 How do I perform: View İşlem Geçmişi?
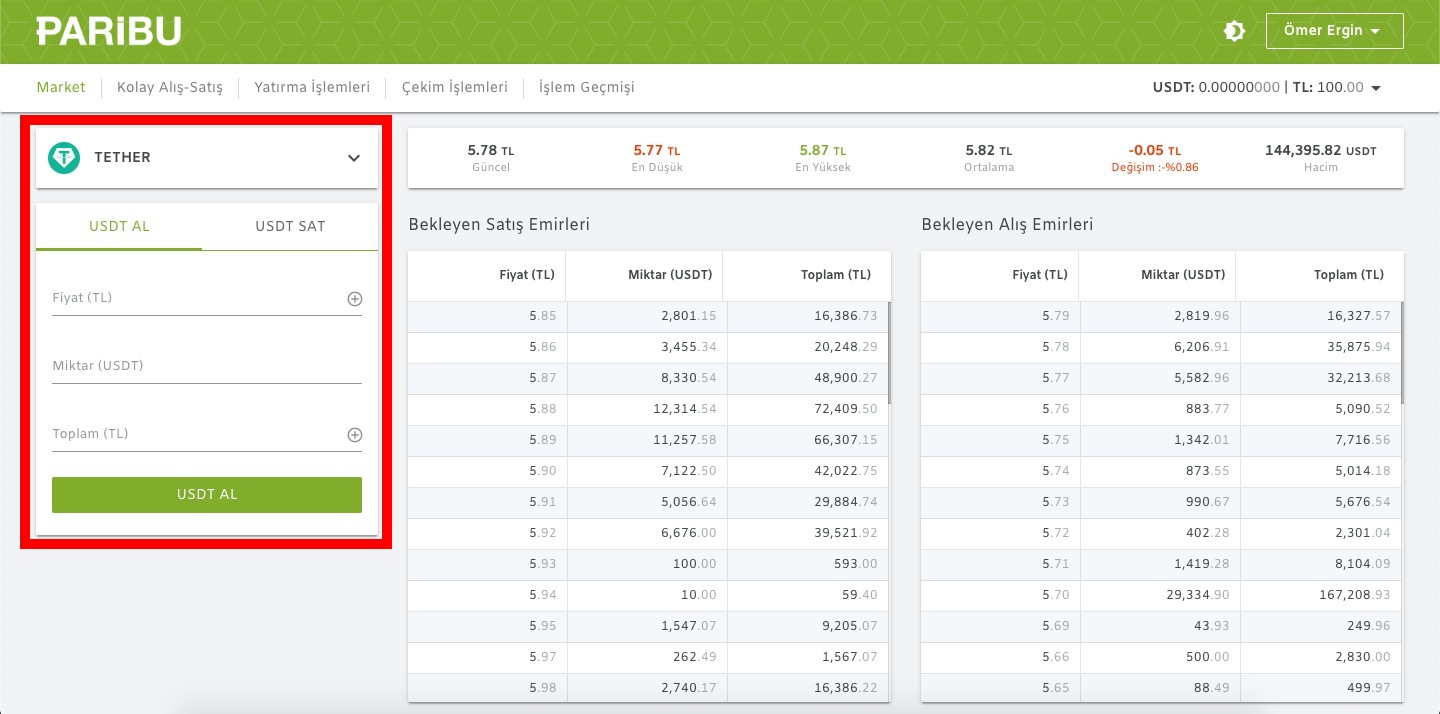click(x=587, y=87)
